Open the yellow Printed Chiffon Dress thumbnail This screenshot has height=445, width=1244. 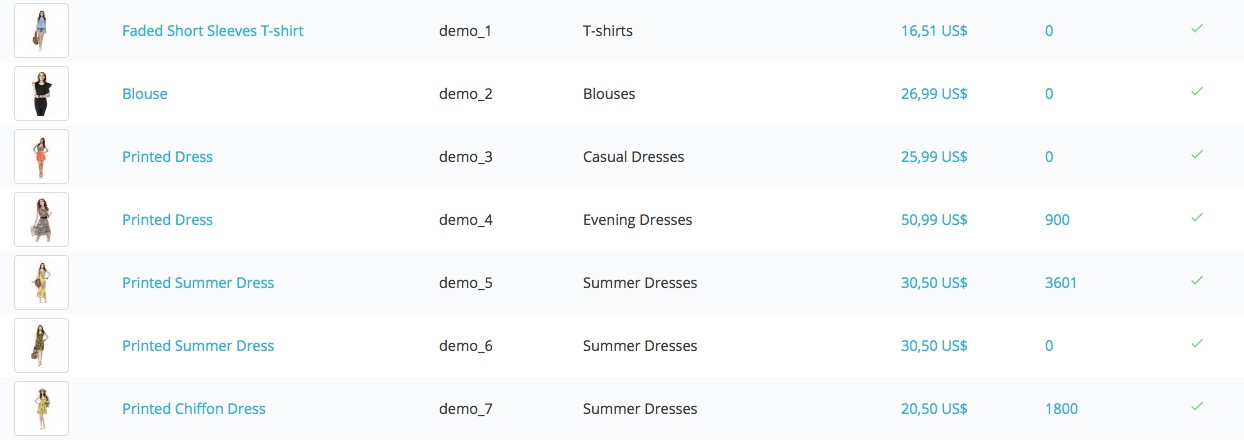point(41,408)
